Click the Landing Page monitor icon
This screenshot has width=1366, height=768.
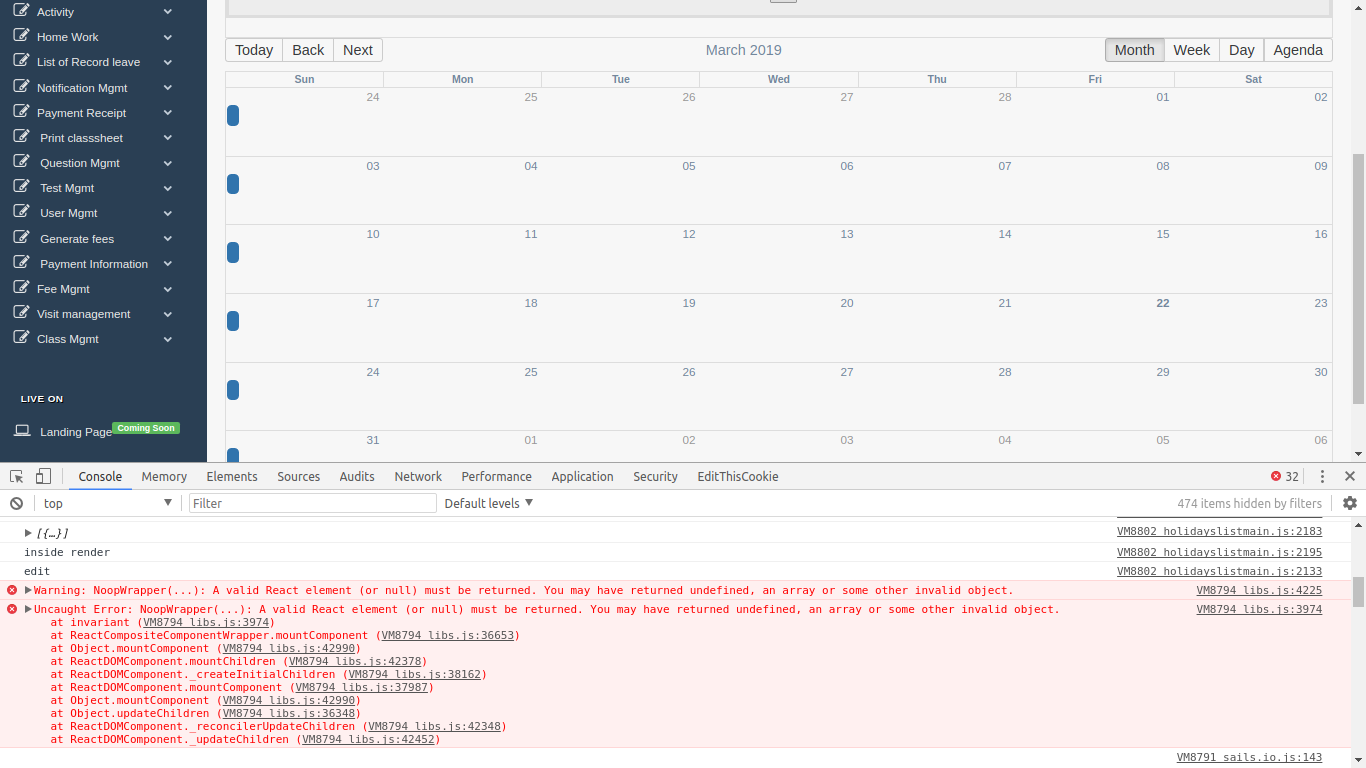coord(22,430)
